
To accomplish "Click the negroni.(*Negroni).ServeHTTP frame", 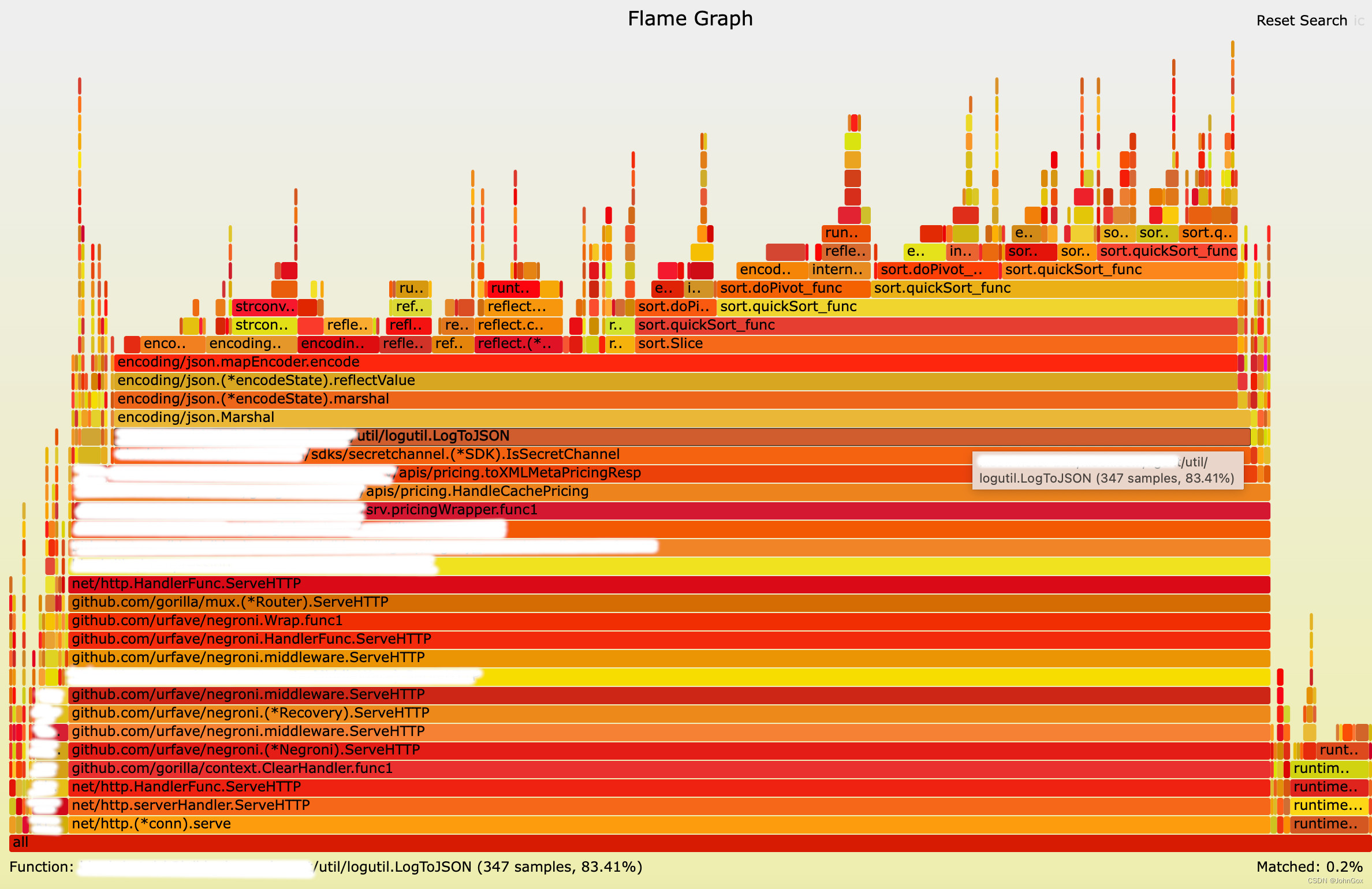I will pyautogui.click(x=669, y=750).
